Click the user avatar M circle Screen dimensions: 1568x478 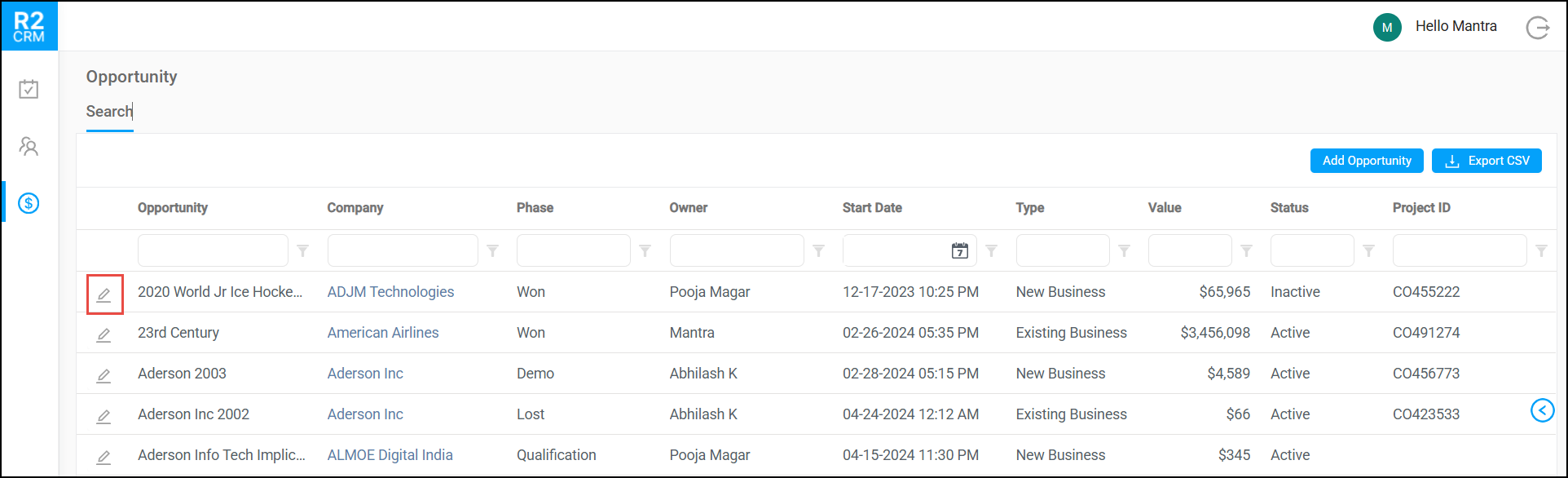pyautogui.click(x=1387, y=27)
